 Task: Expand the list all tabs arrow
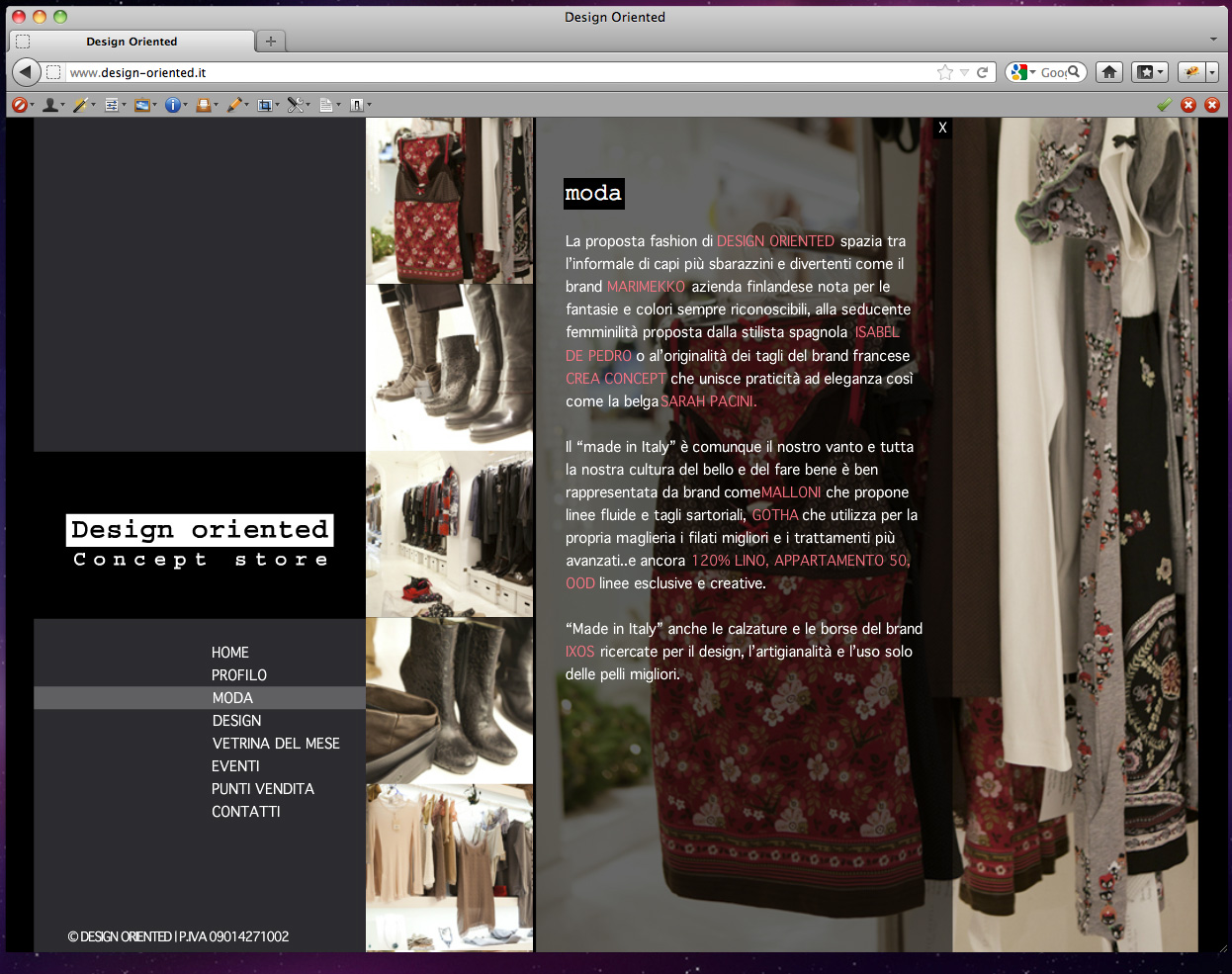click(x=1213, y=40)
